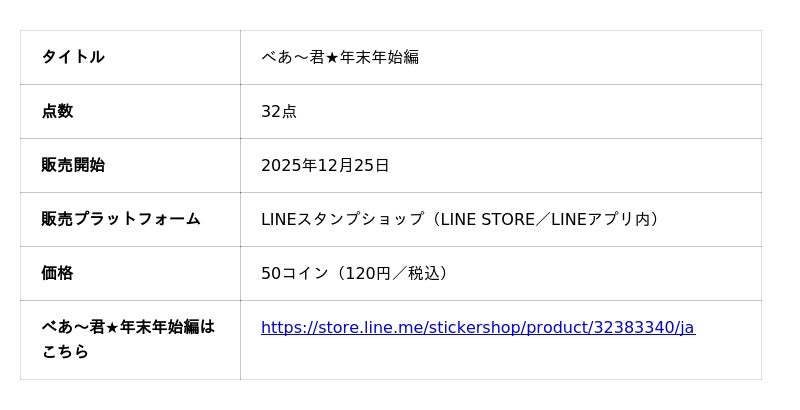
Task: Click the 販売開始 row label
Action: (73, 165)
